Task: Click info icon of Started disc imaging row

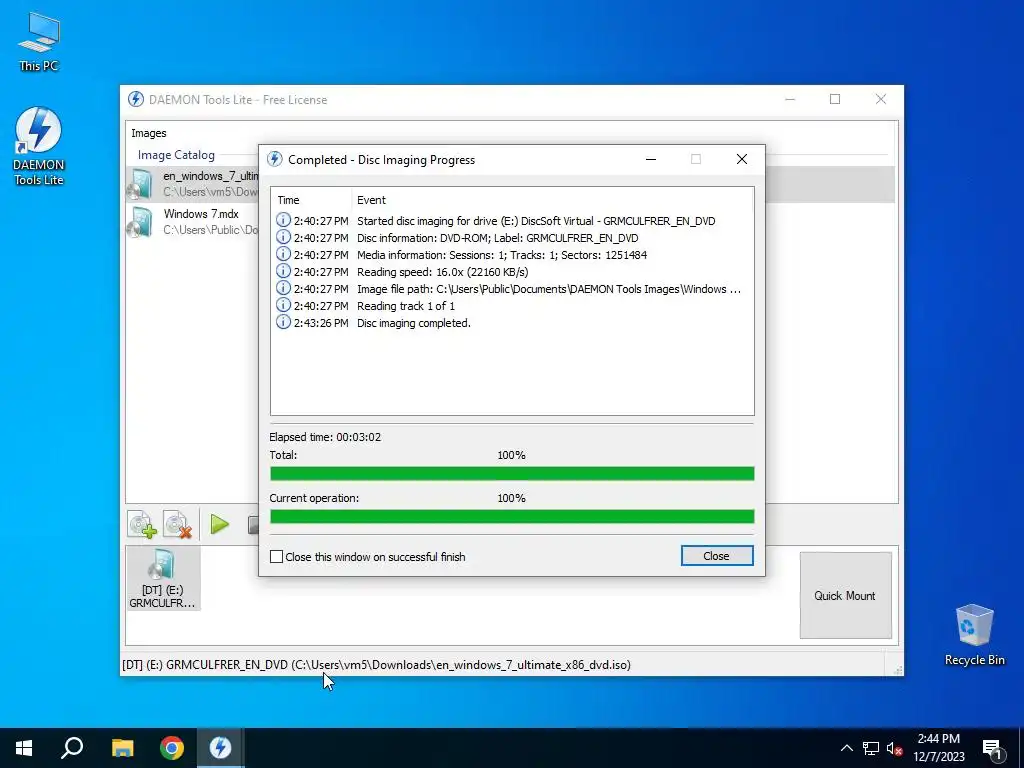Action: click(283, 220)
